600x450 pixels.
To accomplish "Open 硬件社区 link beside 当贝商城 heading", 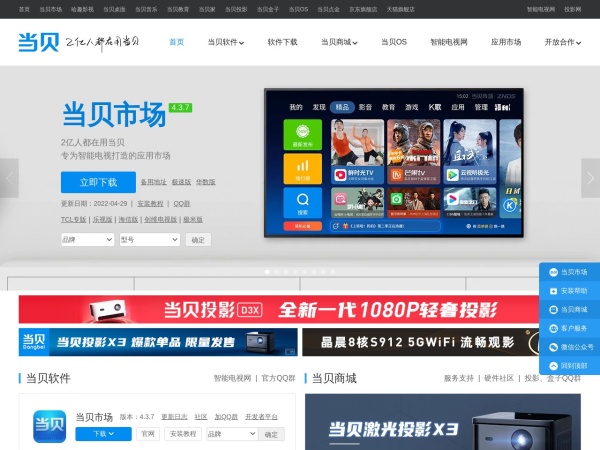I will point(499,378).
